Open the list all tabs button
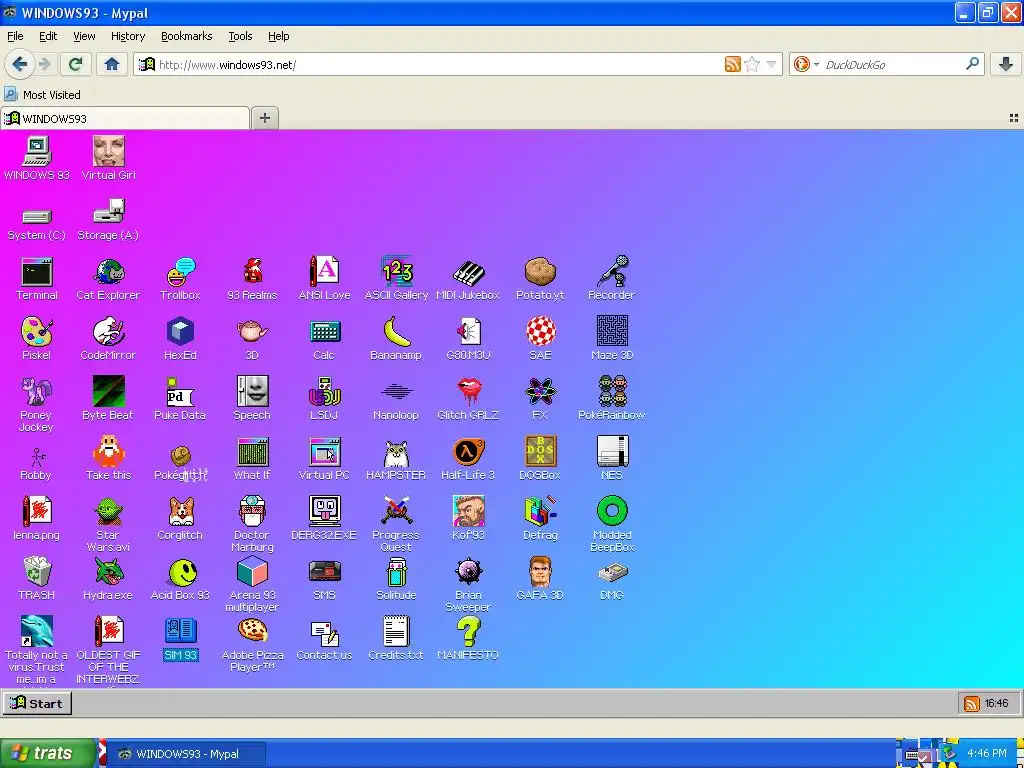Viewport: 1024px width, 768px height. coord(1014,118)
